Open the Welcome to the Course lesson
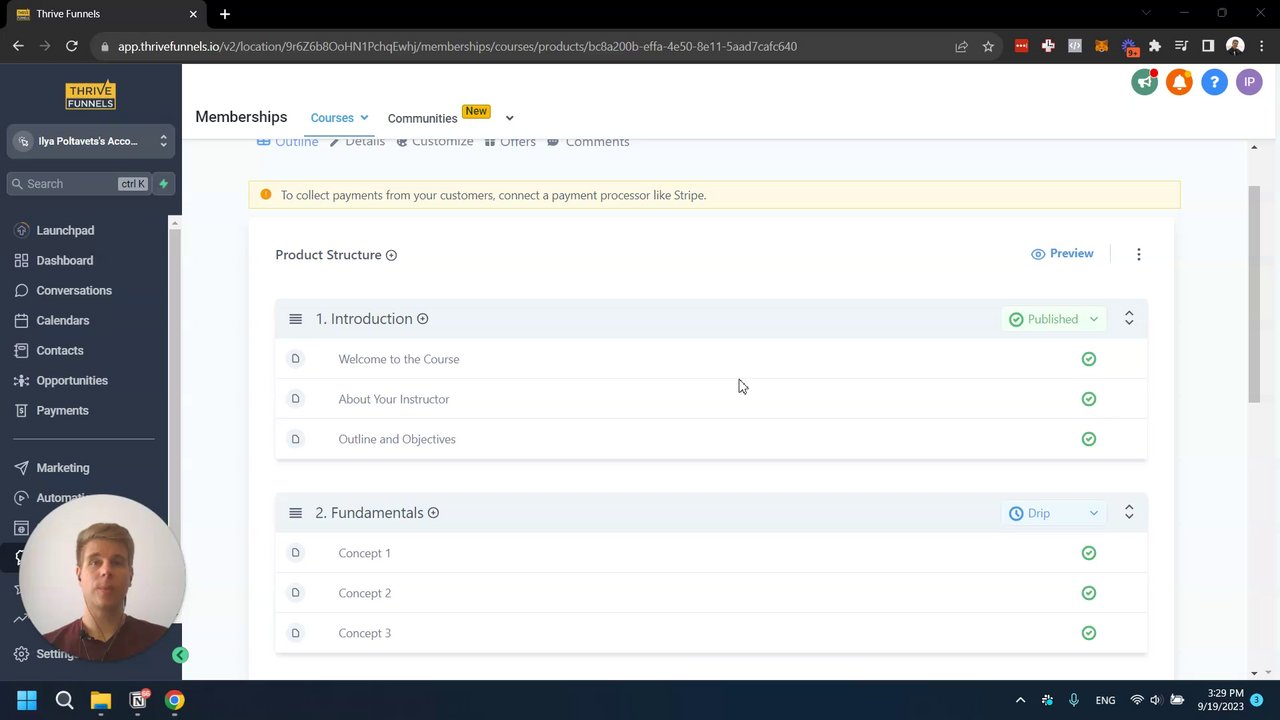The width and height of the screenshot is (1280, 720). (x=399, y=359)
